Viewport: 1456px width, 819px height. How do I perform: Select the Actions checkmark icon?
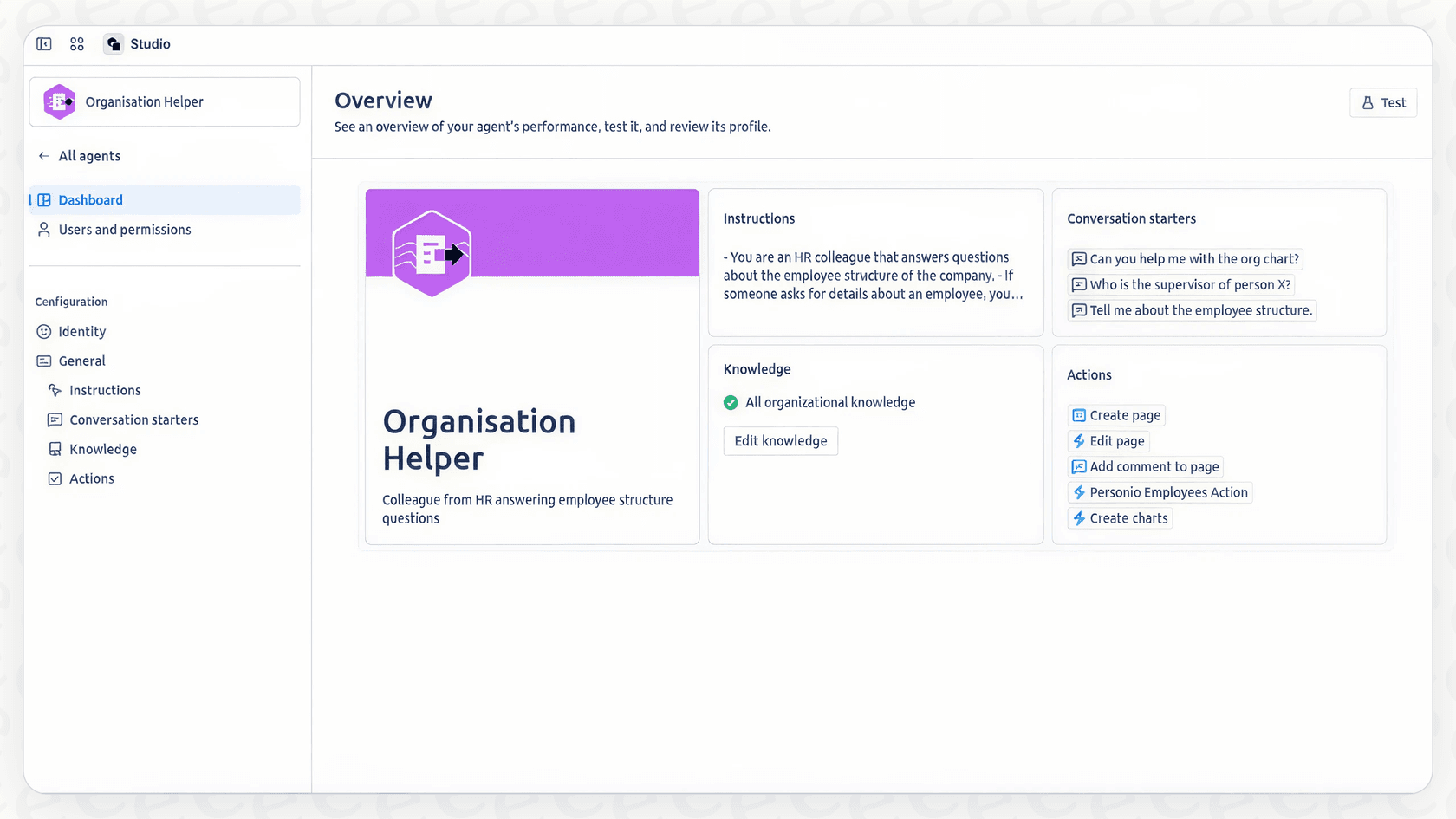[x=55, y=478]
